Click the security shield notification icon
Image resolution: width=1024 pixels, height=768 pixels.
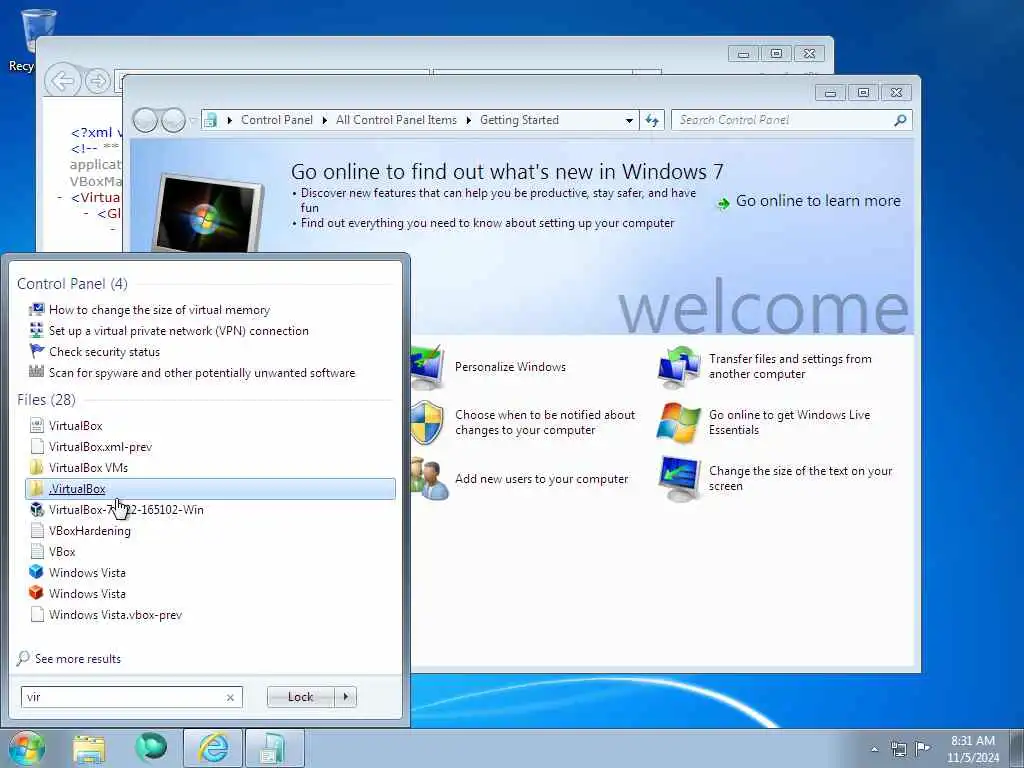point(426,423)
